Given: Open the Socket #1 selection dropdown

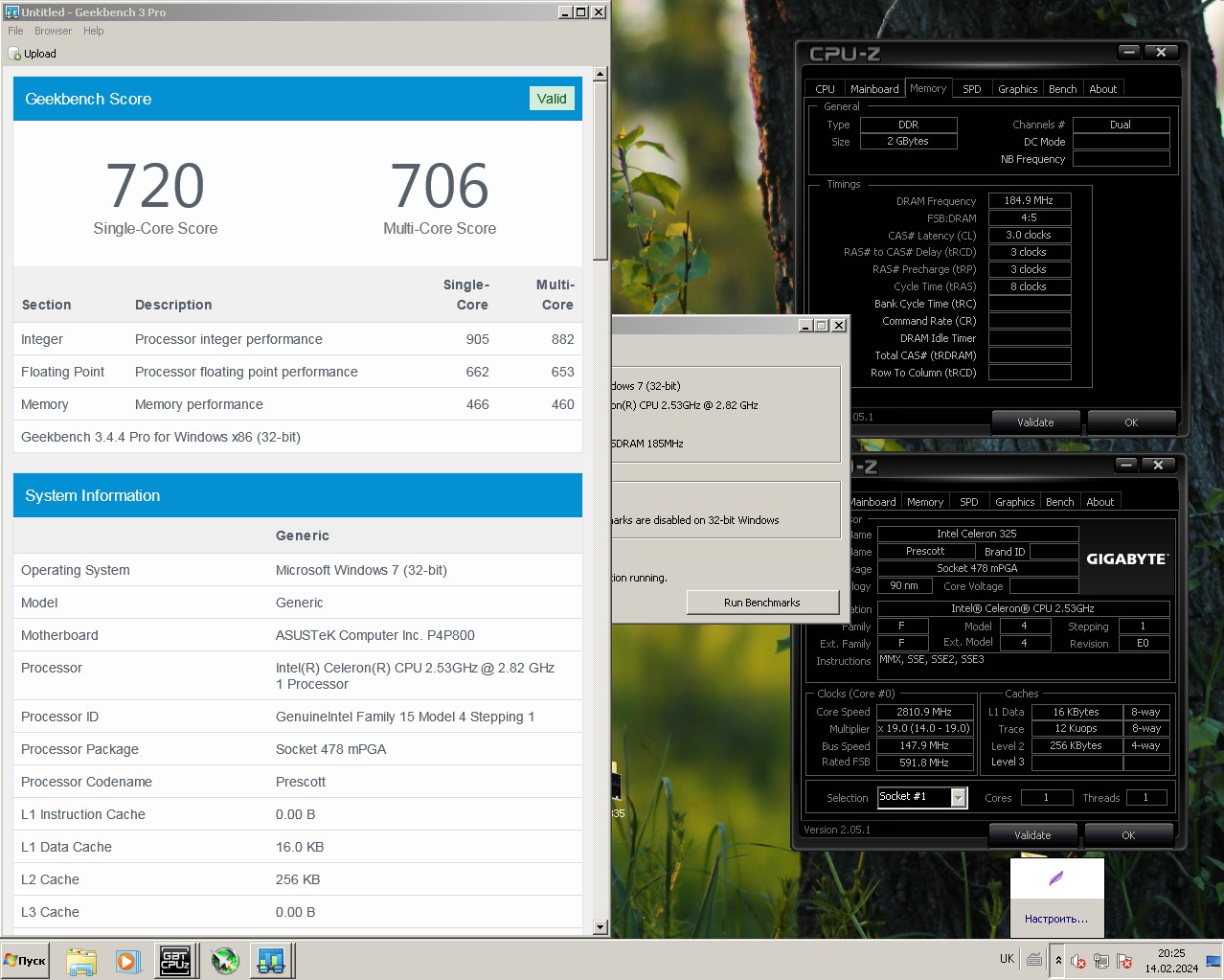Looking at the screenshot, I should (x=959, y=797).
